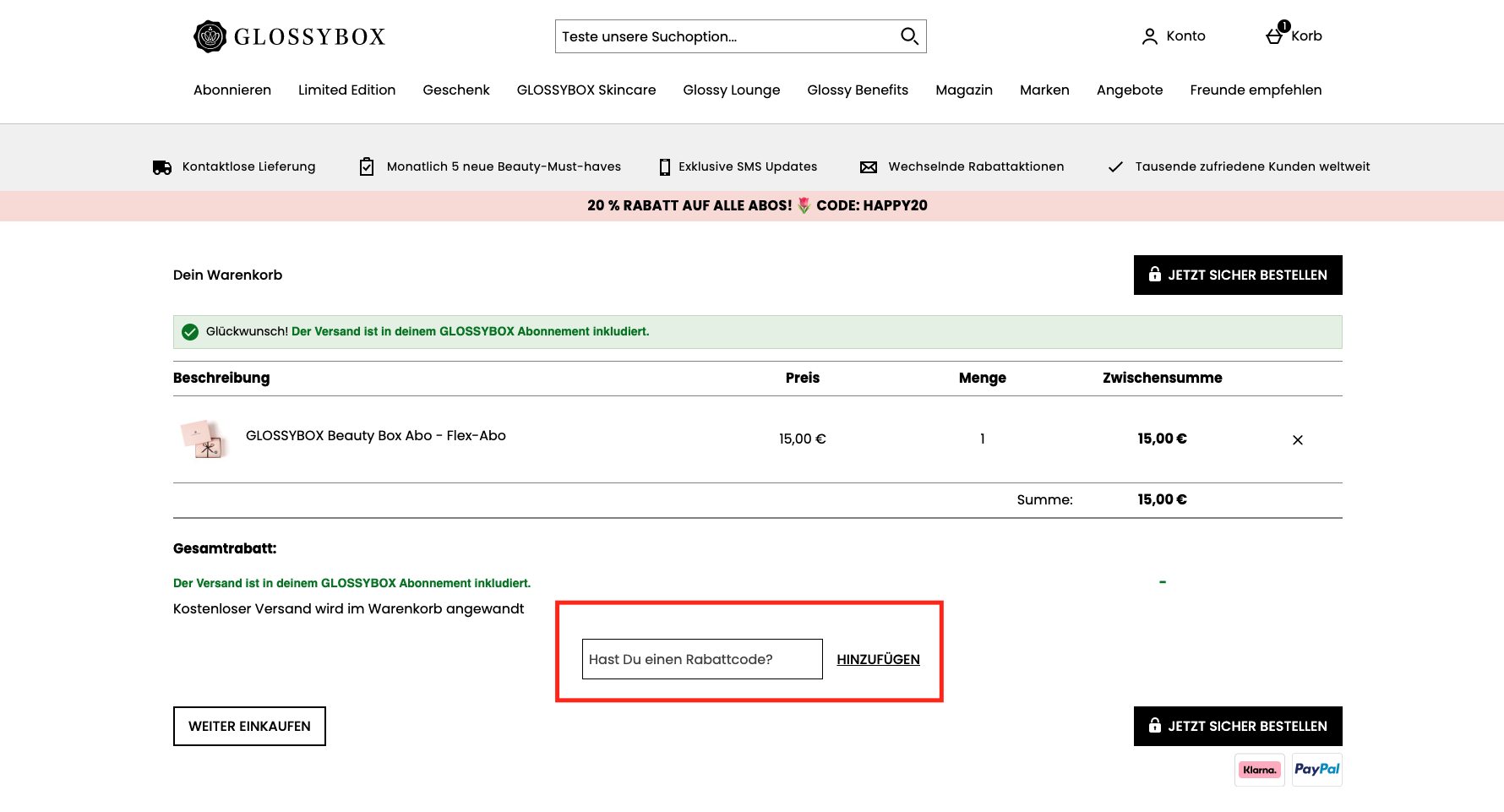
Task: Click the Preis value 15,00 €
Action: tap(803, 439)
